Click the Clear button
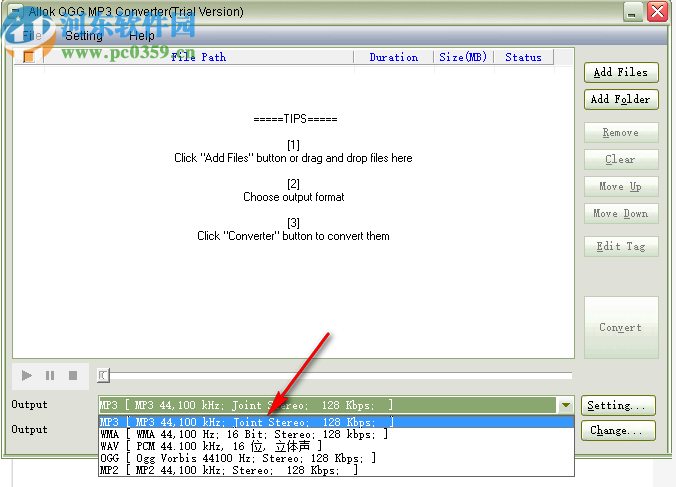The width and height of the screenshot is (676, 487). 621,159
